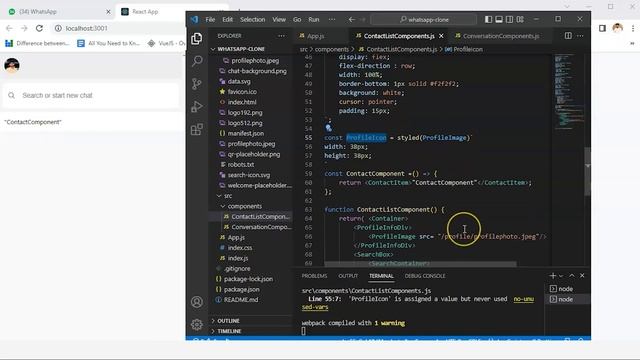Screen dimensions: 640x360
Task: View site information for localhost
Action: 58,28
